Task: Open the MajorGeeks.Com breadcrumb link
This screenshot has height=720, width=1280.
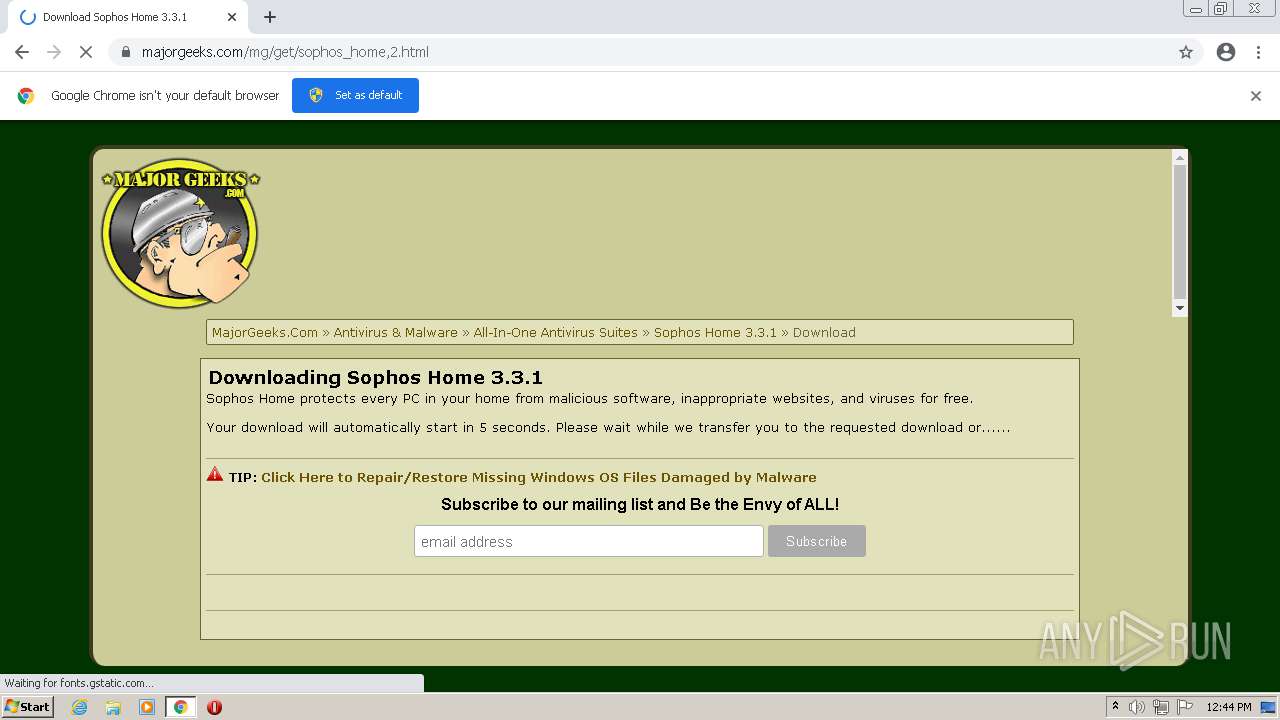Action: (265, 333)
